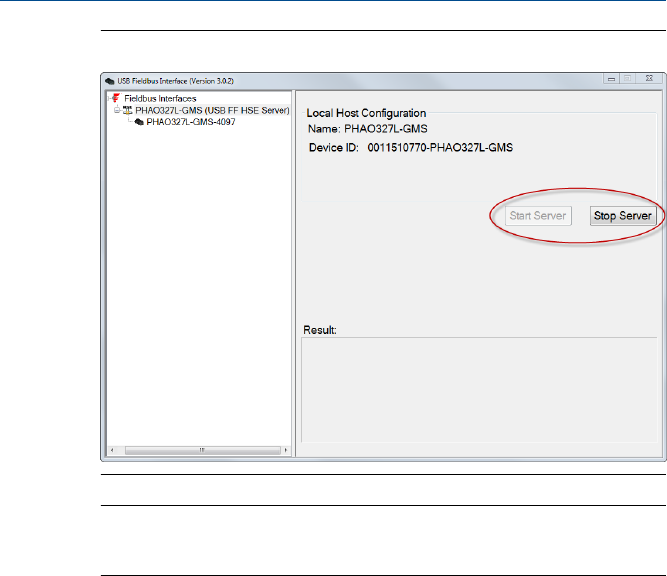This screenshot has height=576, width=667.
Task: Select PHAO327L-GMS (USB FF HSE Server) node
Action: (212, 110)
